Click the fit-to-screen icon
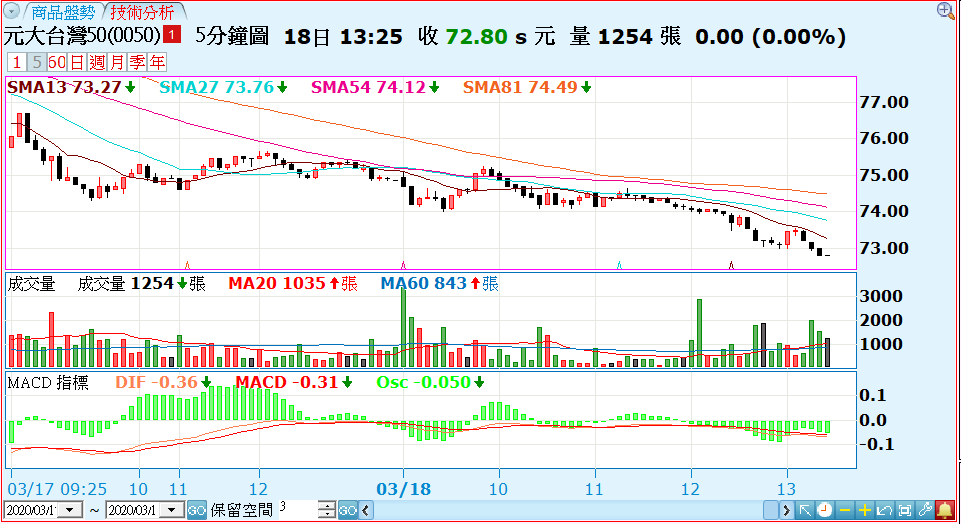 pyautogui.click(x=905, y=510)
